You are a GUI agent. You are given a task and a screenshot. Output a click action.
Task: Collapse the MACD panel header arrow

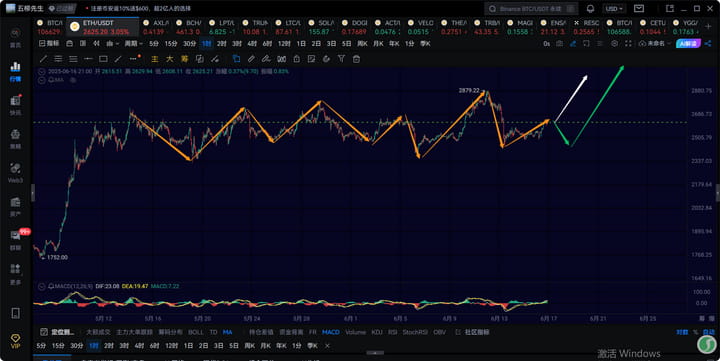42,286
